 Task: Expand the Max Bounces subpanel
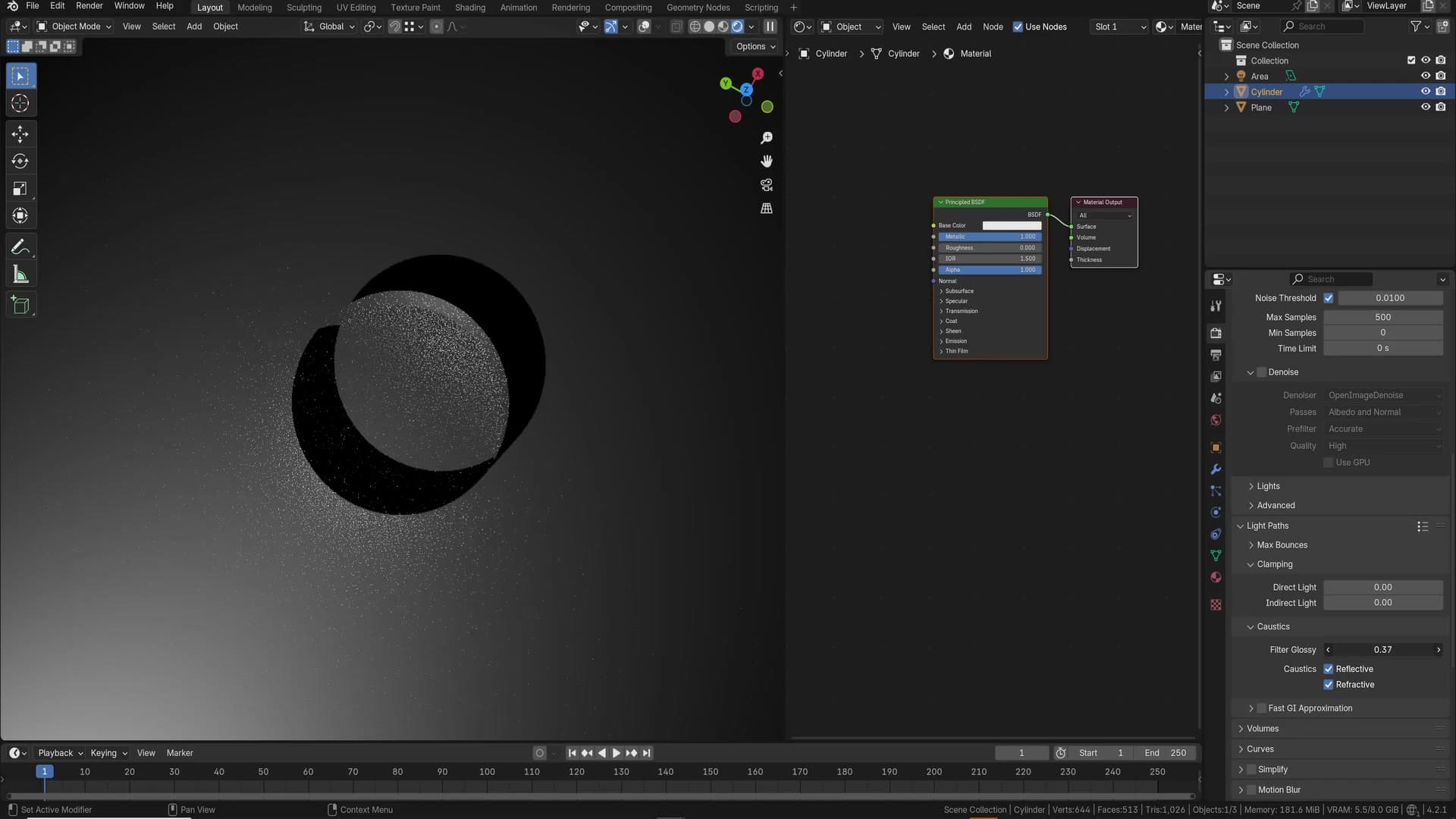(x=1282, y=545)
